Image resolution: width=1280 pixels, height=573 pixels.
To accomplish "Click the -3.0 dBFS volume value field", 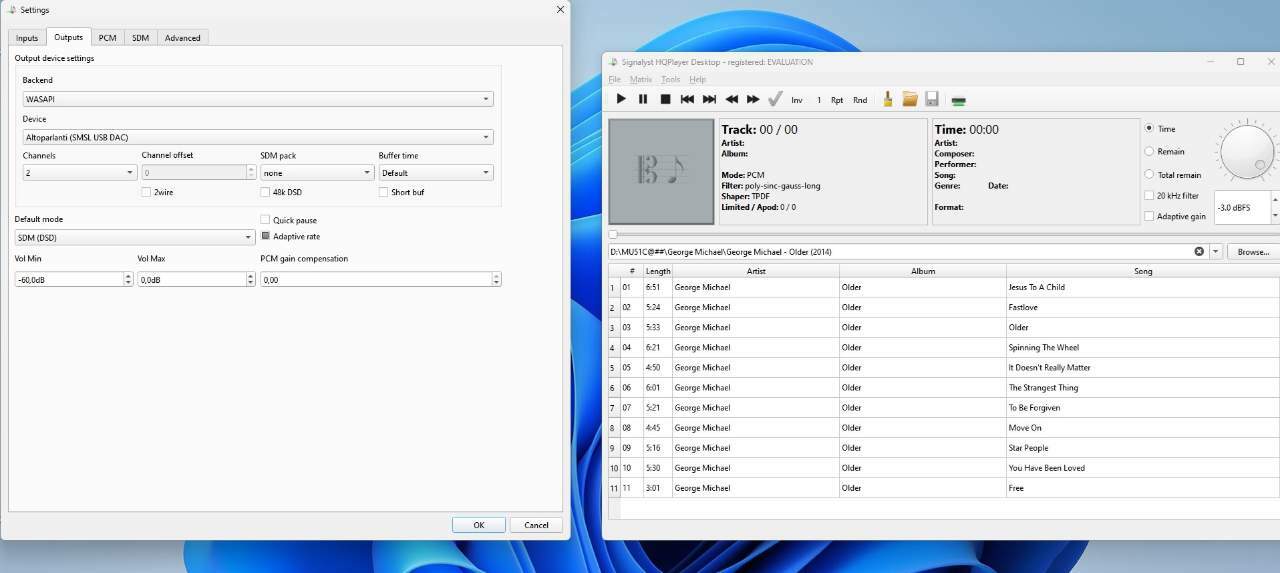I will (x=1241, y=207).
